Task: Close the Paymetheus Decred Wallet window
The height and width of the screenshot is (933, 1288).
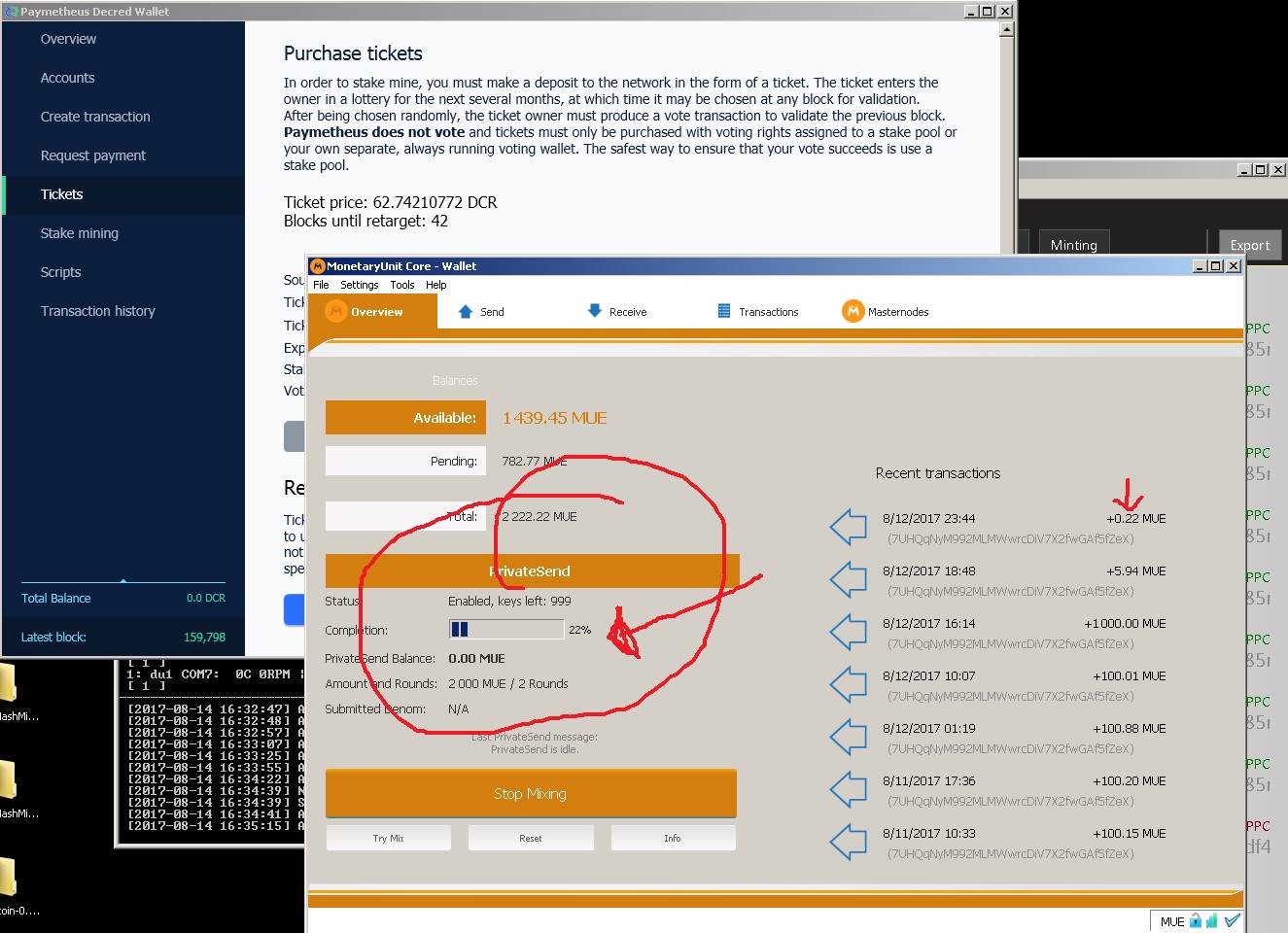Action: click(1005, 12)
